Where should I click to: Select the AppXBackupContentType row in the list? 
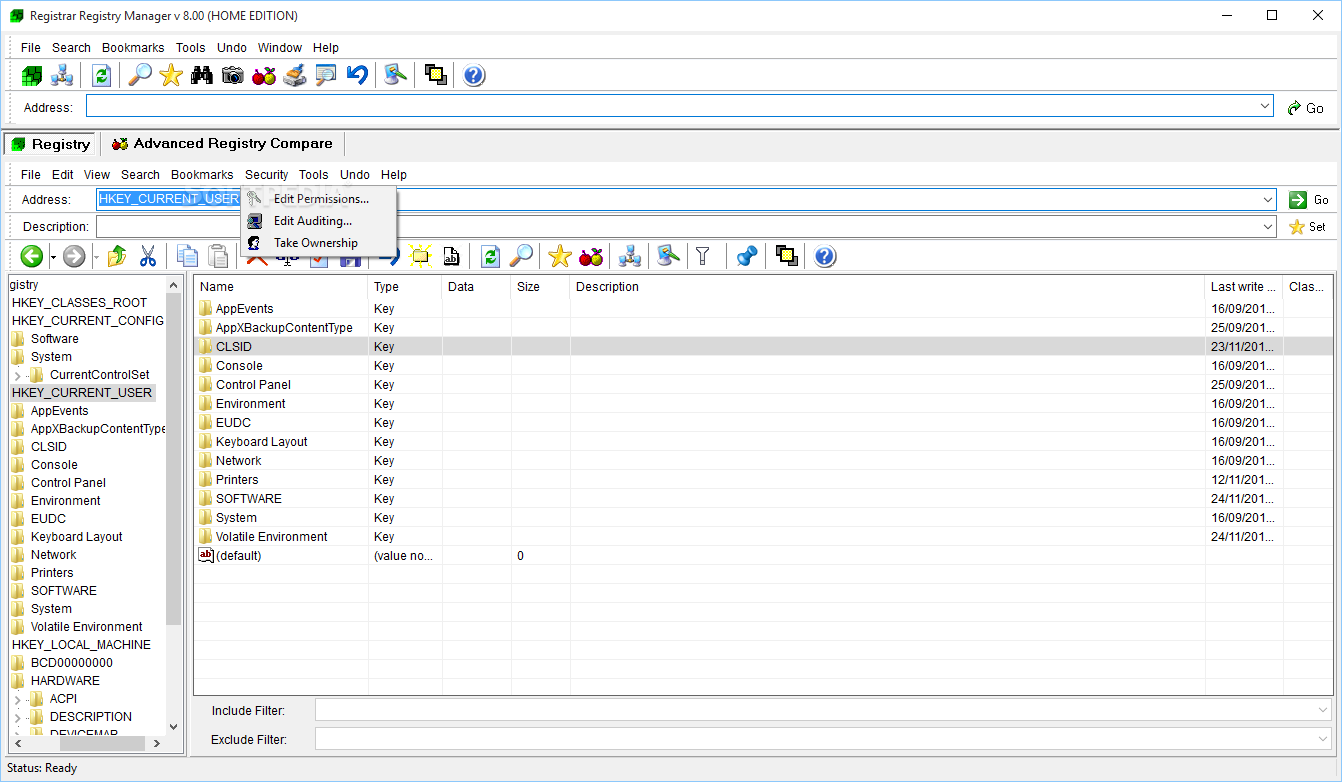pos(763,328)
